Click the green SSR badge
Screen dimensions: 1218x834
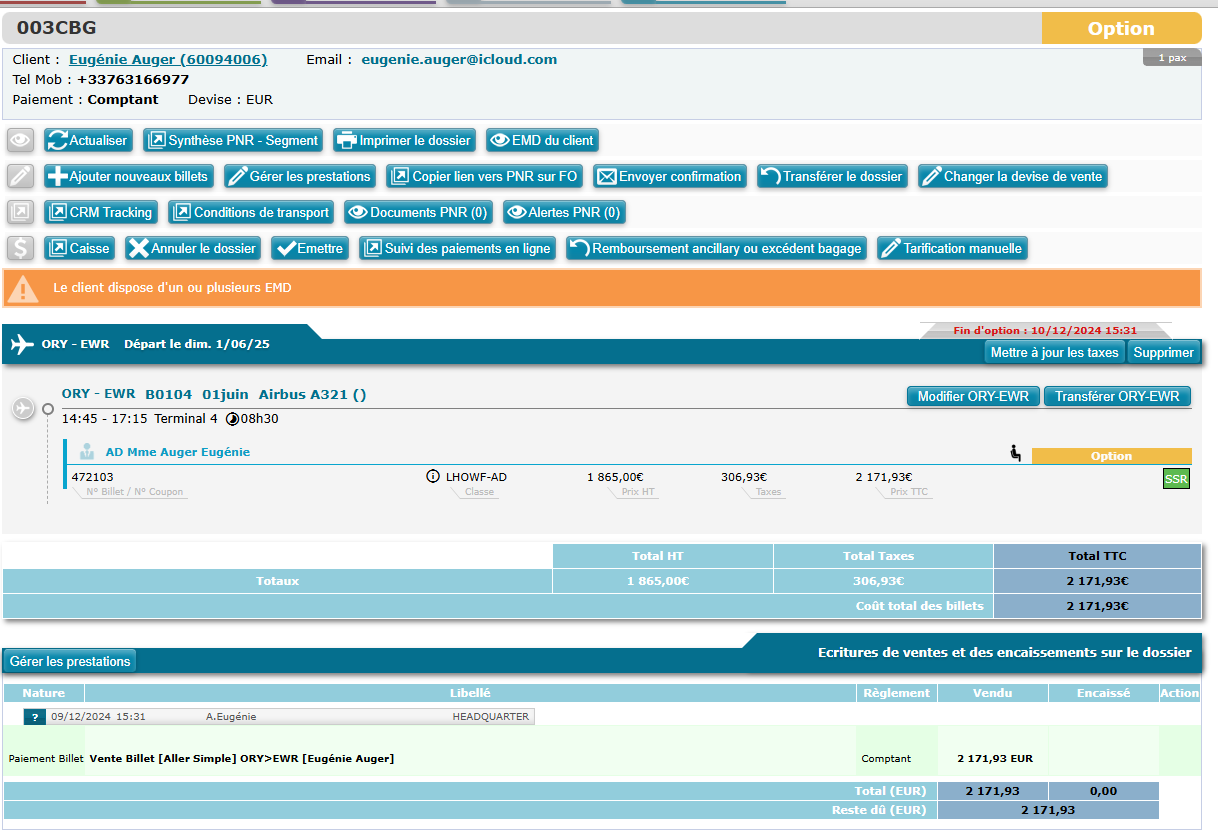1176,479
